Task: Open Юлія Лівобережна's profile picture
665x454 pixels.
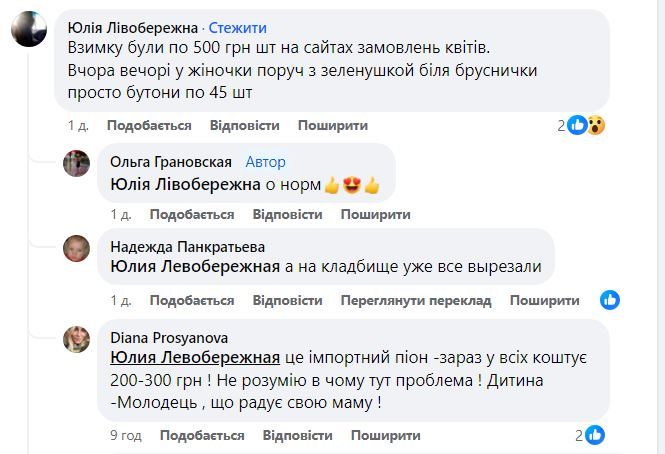Action: 28,31
